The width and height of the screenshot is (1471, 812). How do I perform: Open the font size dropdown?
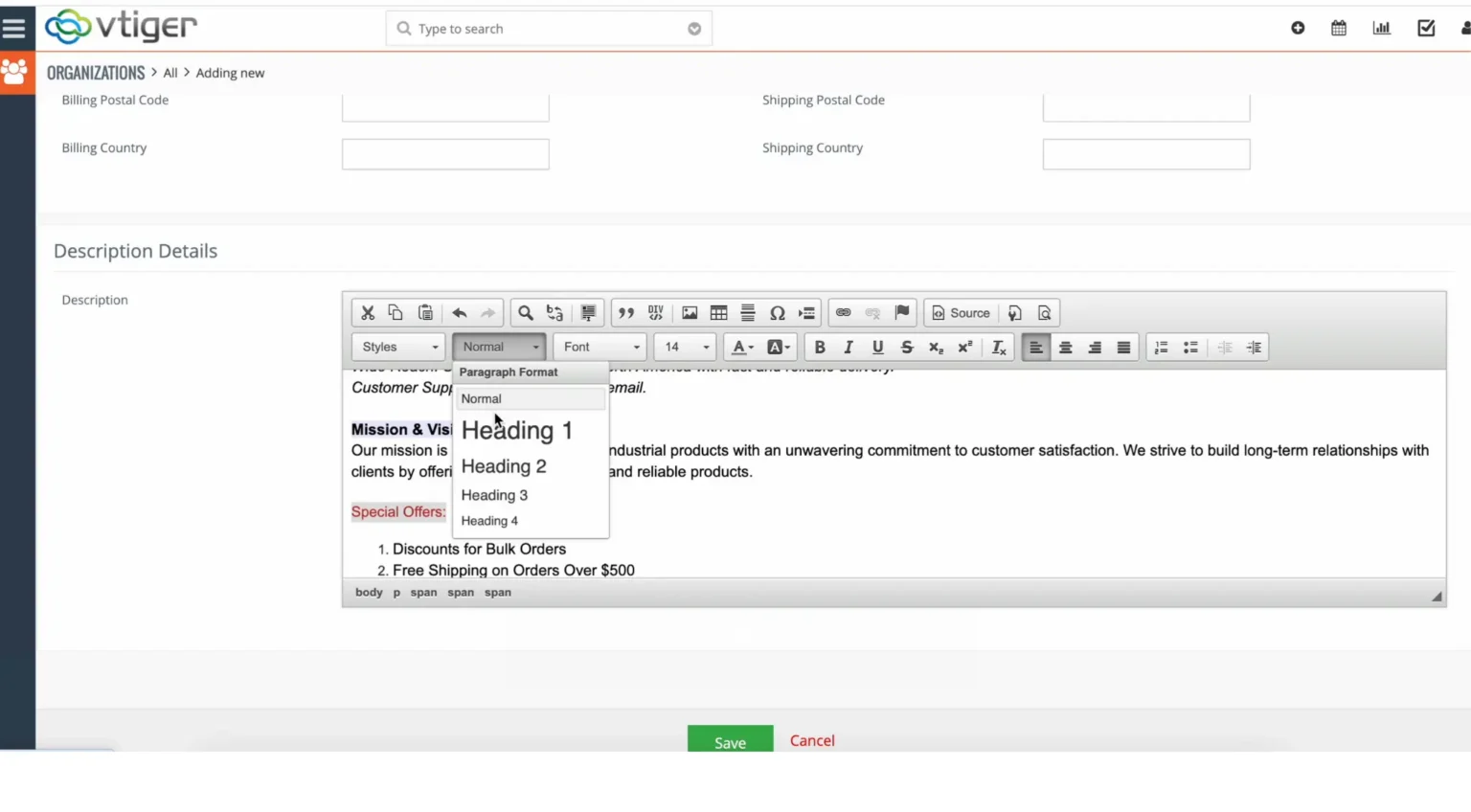click(x=684, y=347)
